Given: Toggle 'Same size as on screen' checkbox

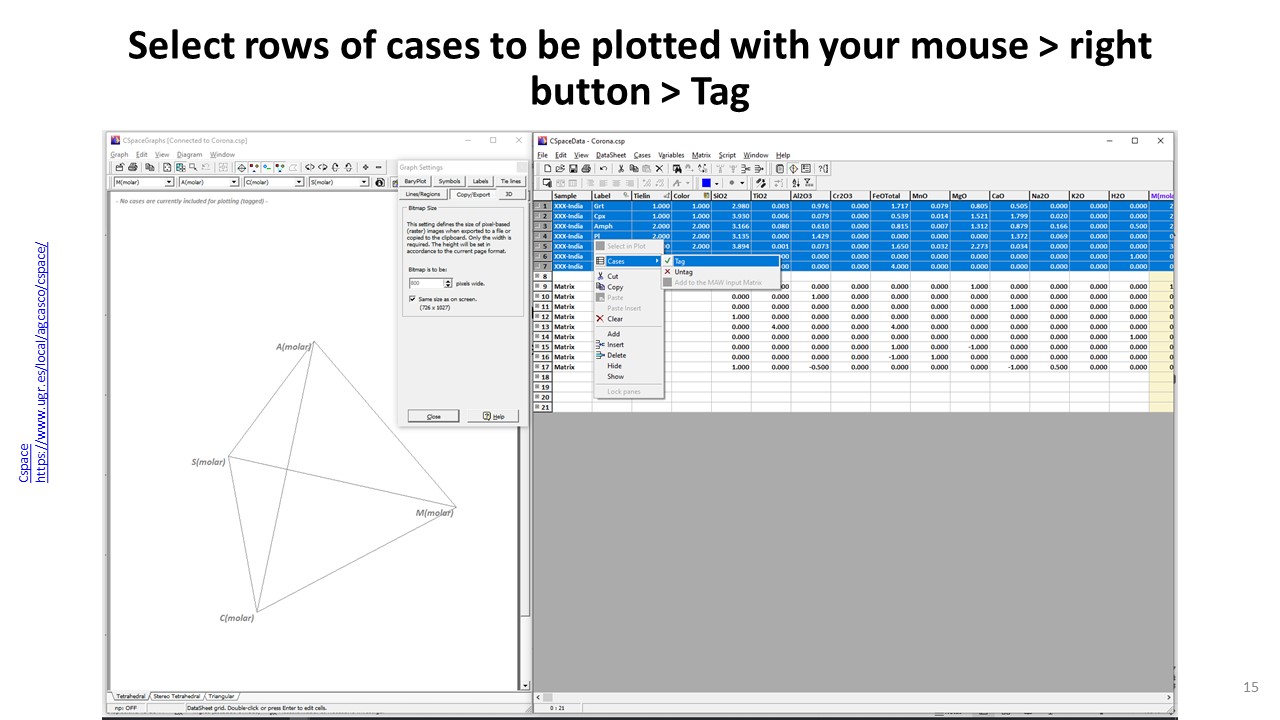Looking at the screenshot, I should (x=412, y=299).
